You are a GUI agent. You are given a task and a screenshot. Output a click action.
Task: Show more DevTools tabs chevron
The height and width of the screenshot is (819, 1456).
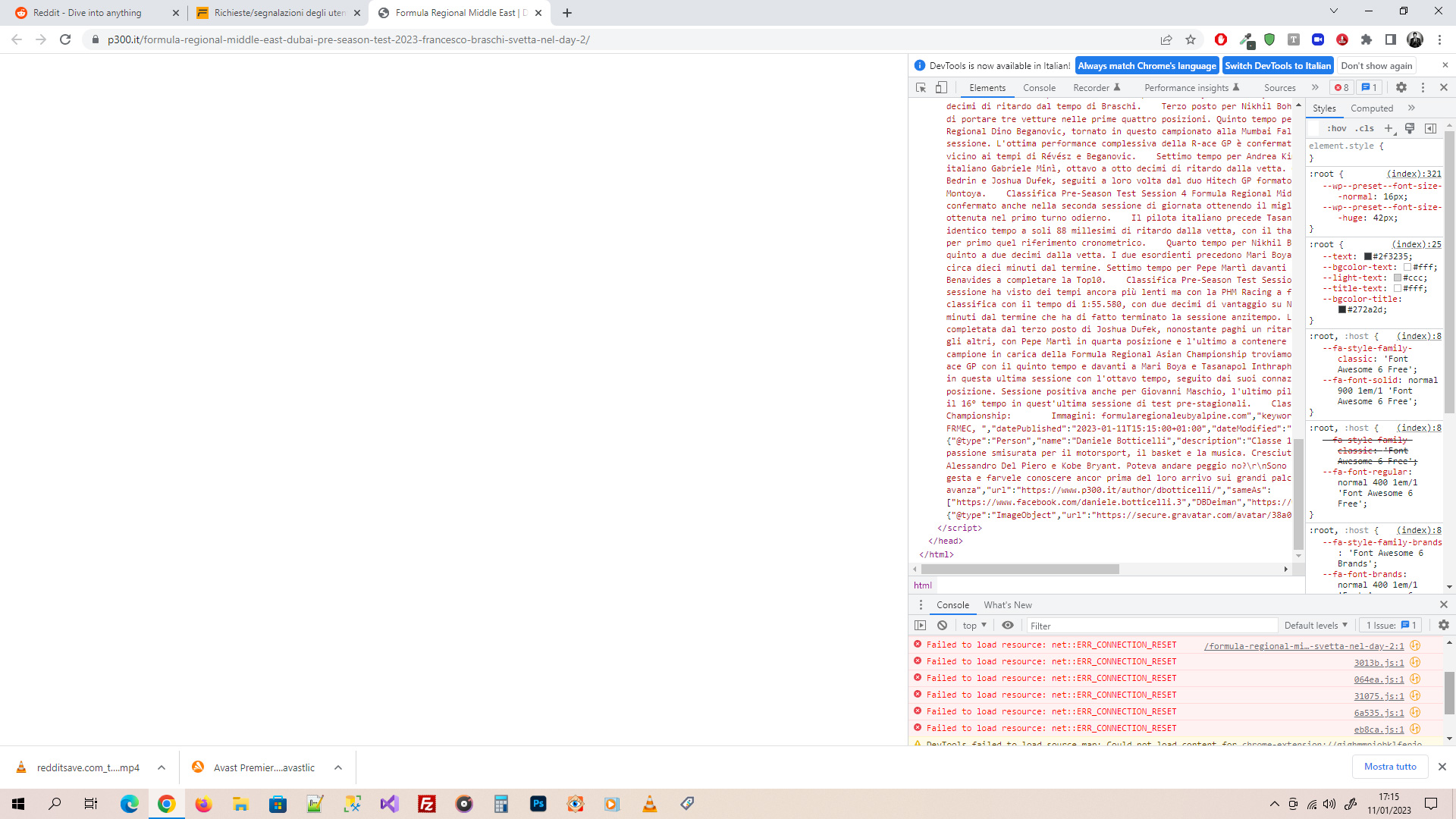pyautogui.click(x=1315, y=88)
